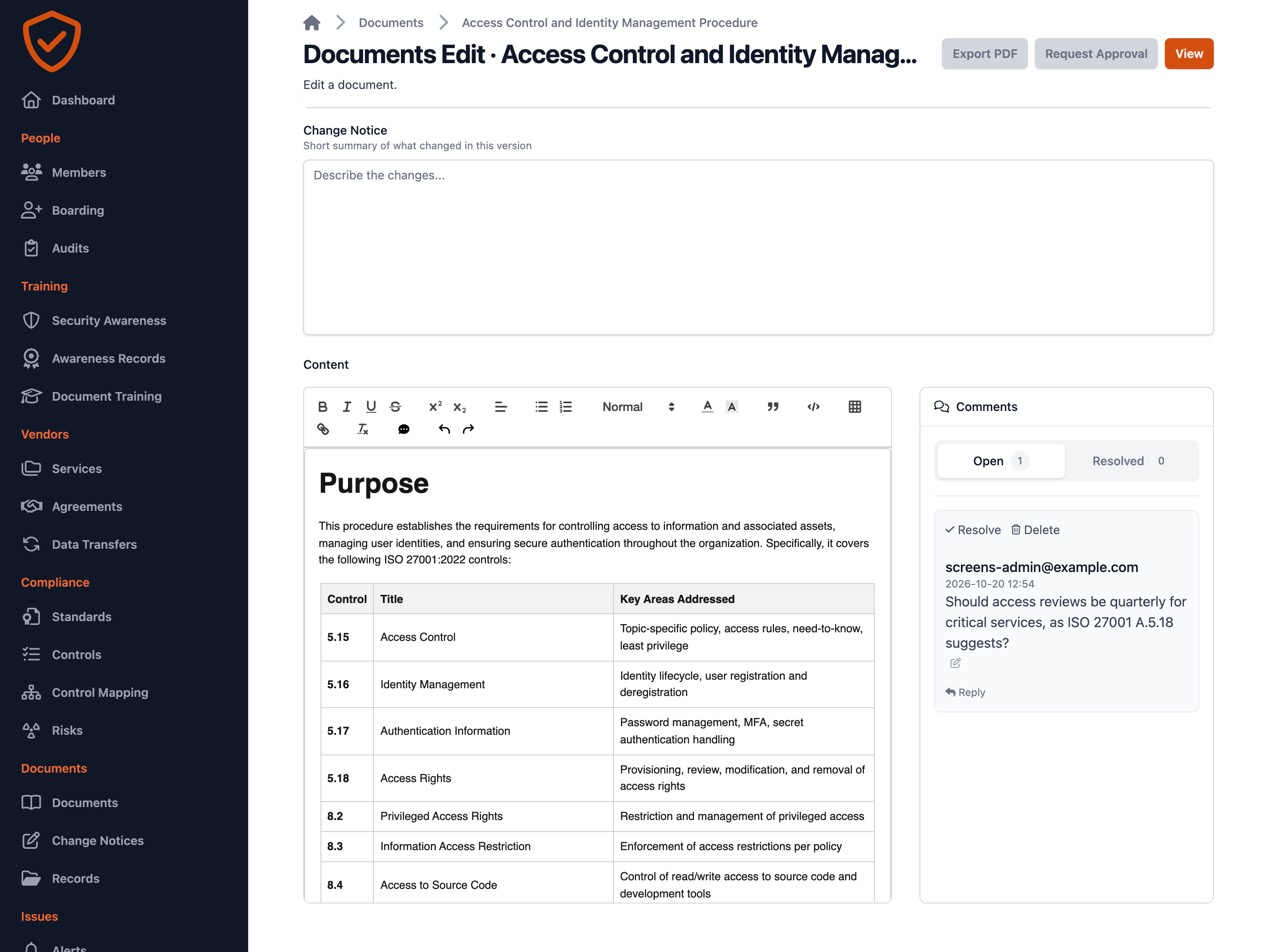Screen dimensions: 1283x952
Task: Open Change Notices in the sidebar
Action: pos(98,841)
